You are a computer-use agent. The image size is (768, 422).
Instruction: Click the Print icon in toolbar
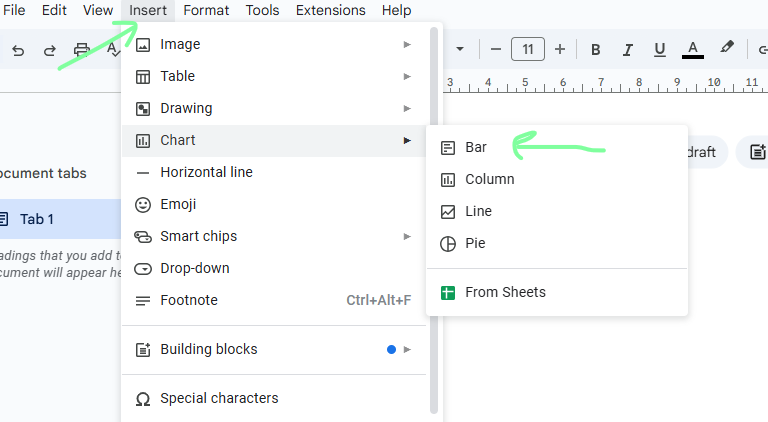[82, 50]
